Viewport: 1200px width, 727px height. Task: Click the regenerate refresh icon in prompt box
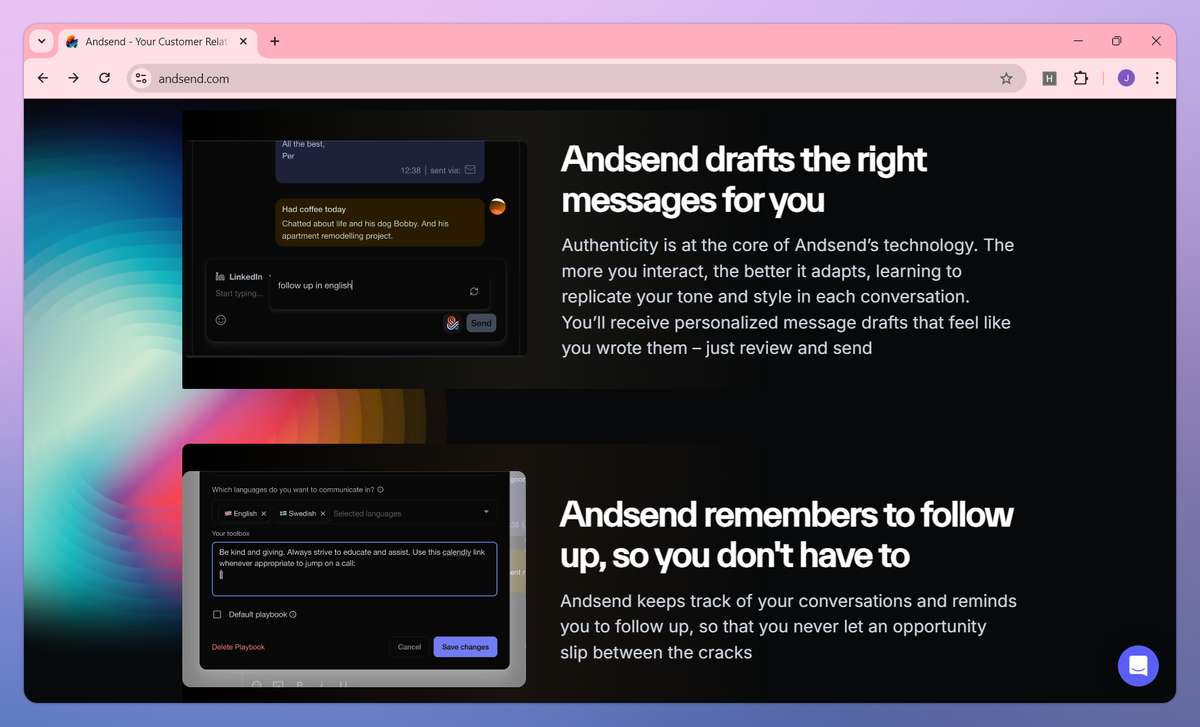point(474,291)
